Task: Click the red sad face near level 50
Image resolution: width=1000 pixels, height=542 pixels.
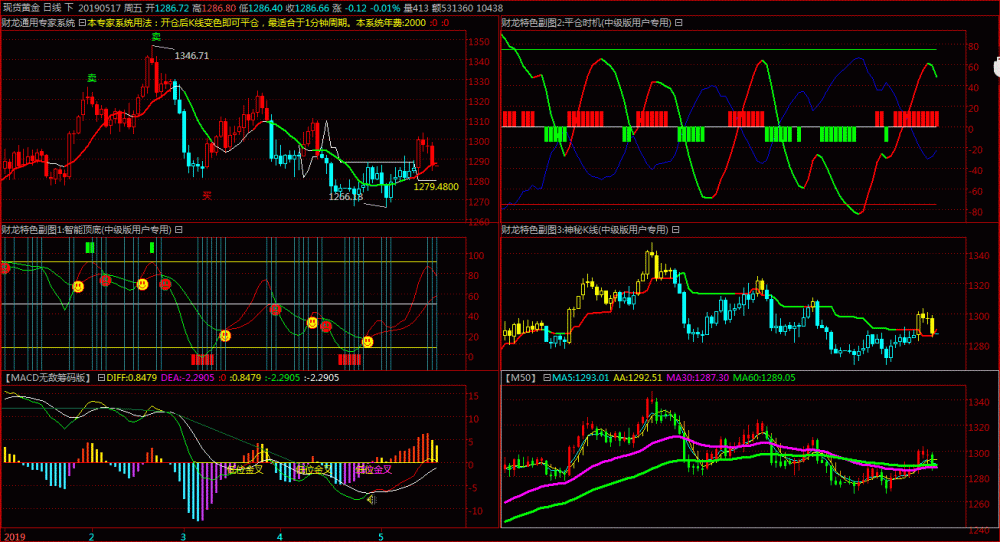Action: 275,310
